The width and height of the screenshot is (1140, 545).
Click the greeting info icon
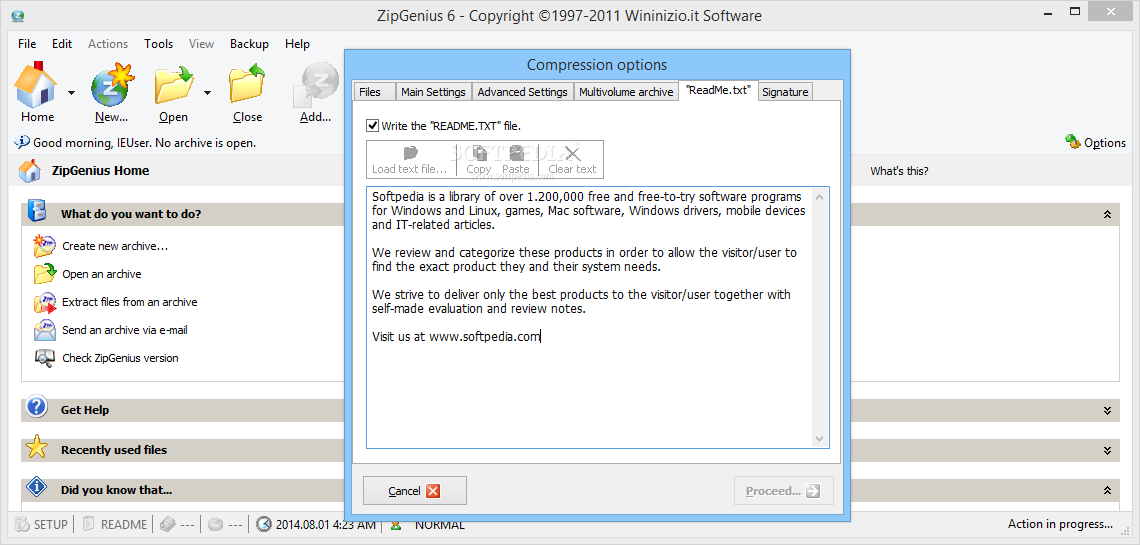point(23,142)
